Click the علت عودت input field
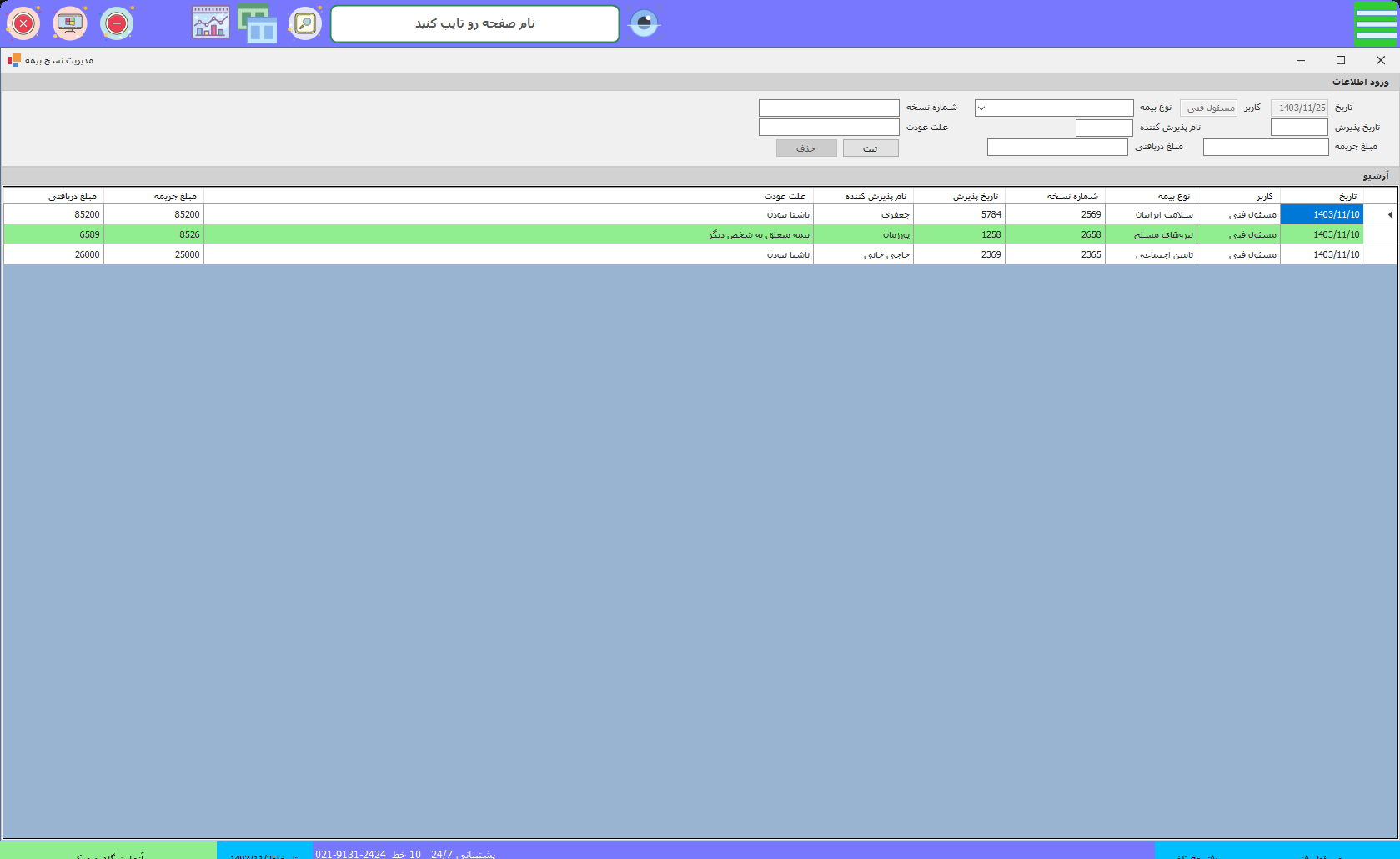Viewport: 1400px width, 859px height. (829, 128)
